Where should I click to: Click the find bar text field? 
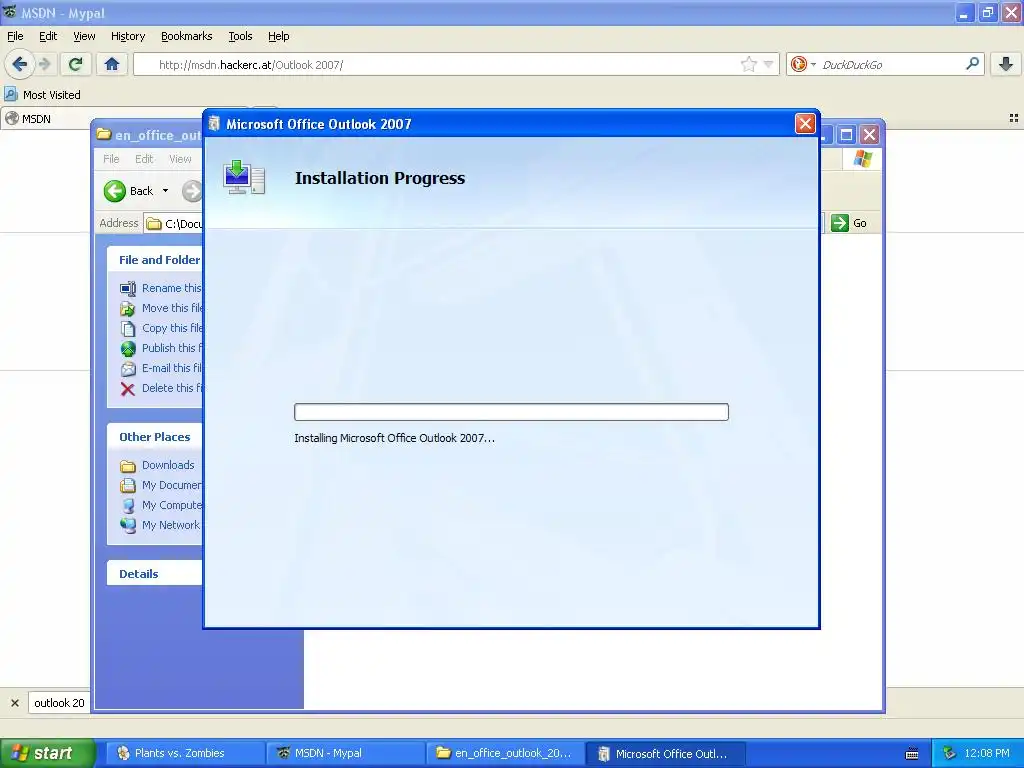click(x=59, y=703)
